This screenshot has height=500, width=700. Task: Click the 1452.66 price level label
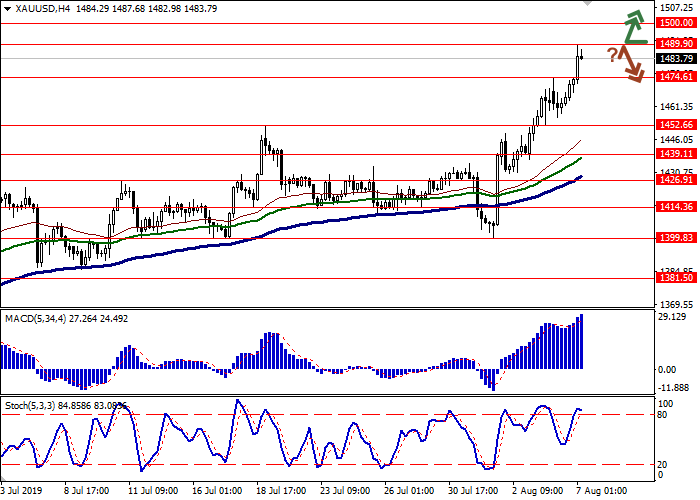670,125
